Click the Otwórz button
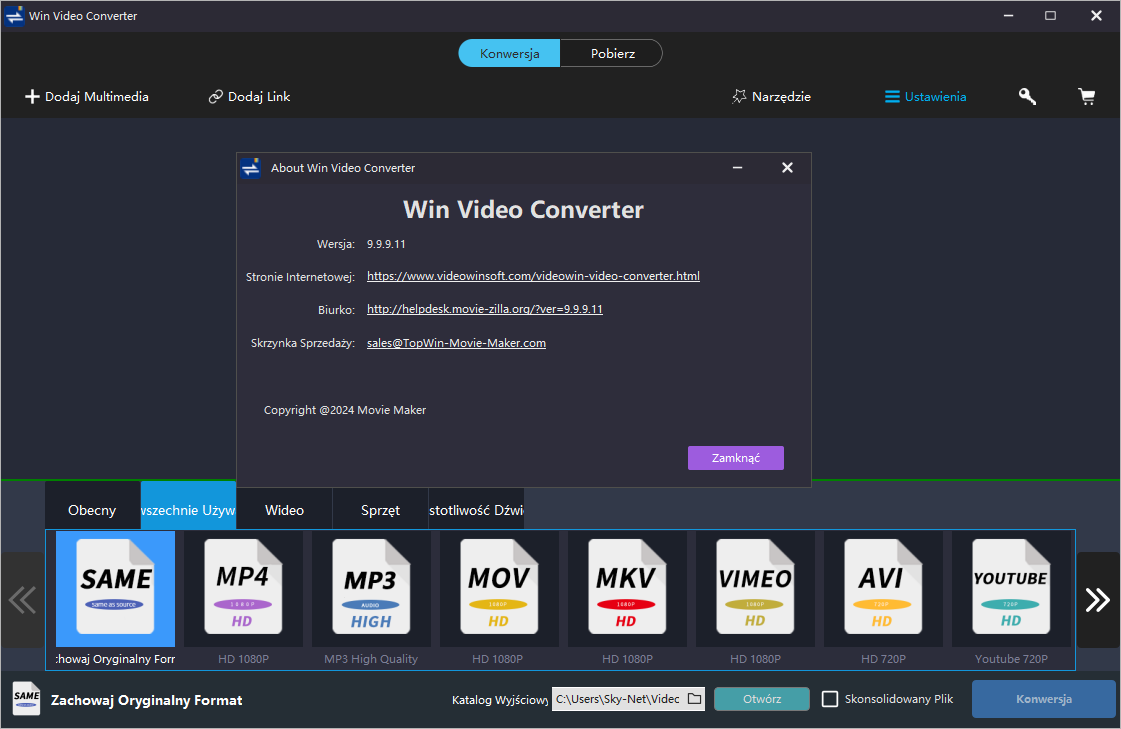The width and height of the screenshot is (1121, 729). (761, 699)
